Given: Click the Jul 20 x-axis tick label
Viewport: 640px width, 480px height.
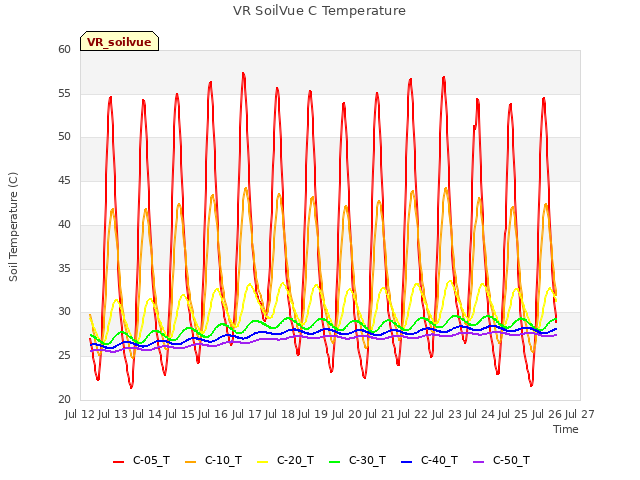Looking at the screenshot, I should pos(347,414).
